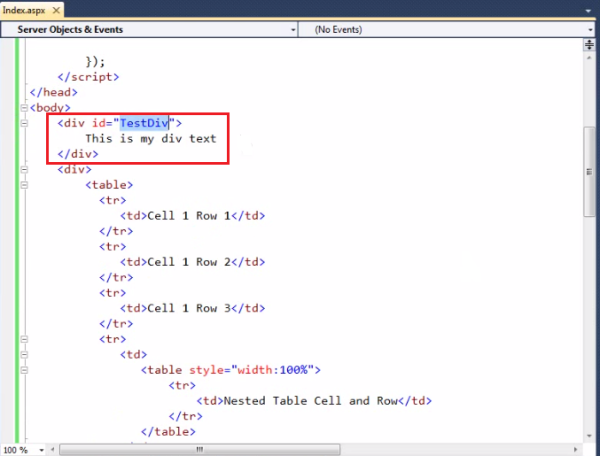Click the closing </head> tag

click(54, 92)
